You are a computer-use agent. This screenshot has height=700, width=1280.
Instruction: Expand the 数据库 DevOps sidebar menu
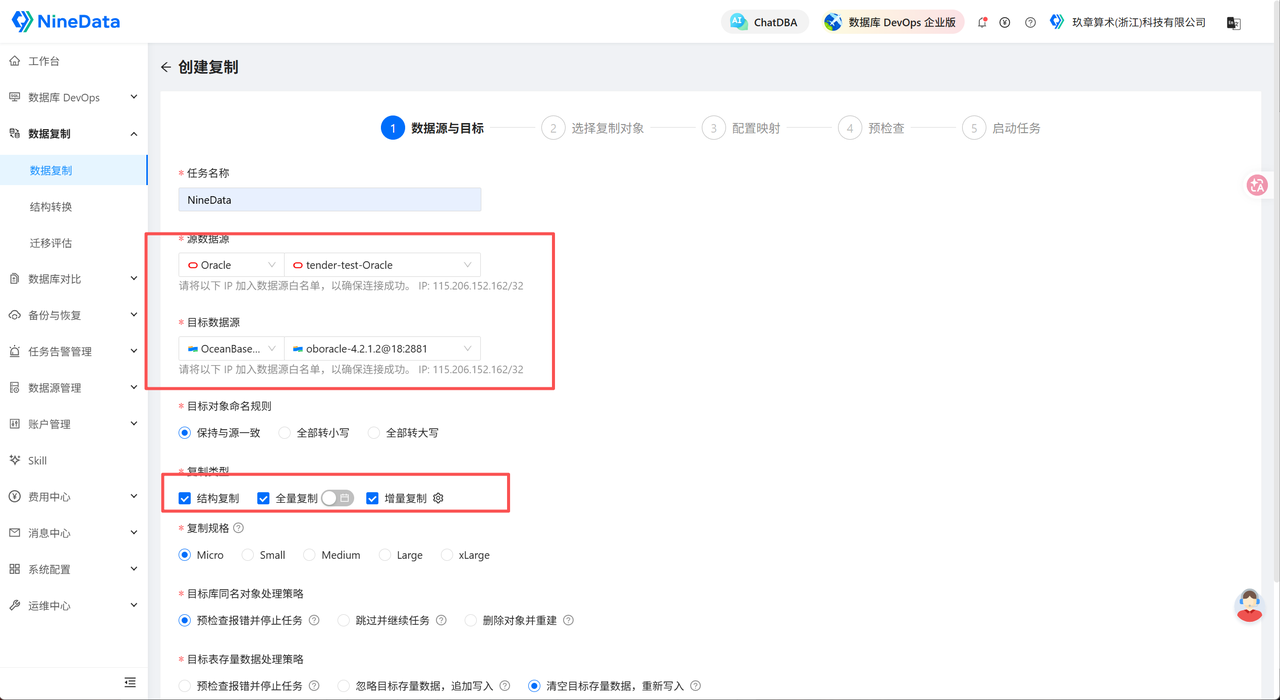click(74, 97)
